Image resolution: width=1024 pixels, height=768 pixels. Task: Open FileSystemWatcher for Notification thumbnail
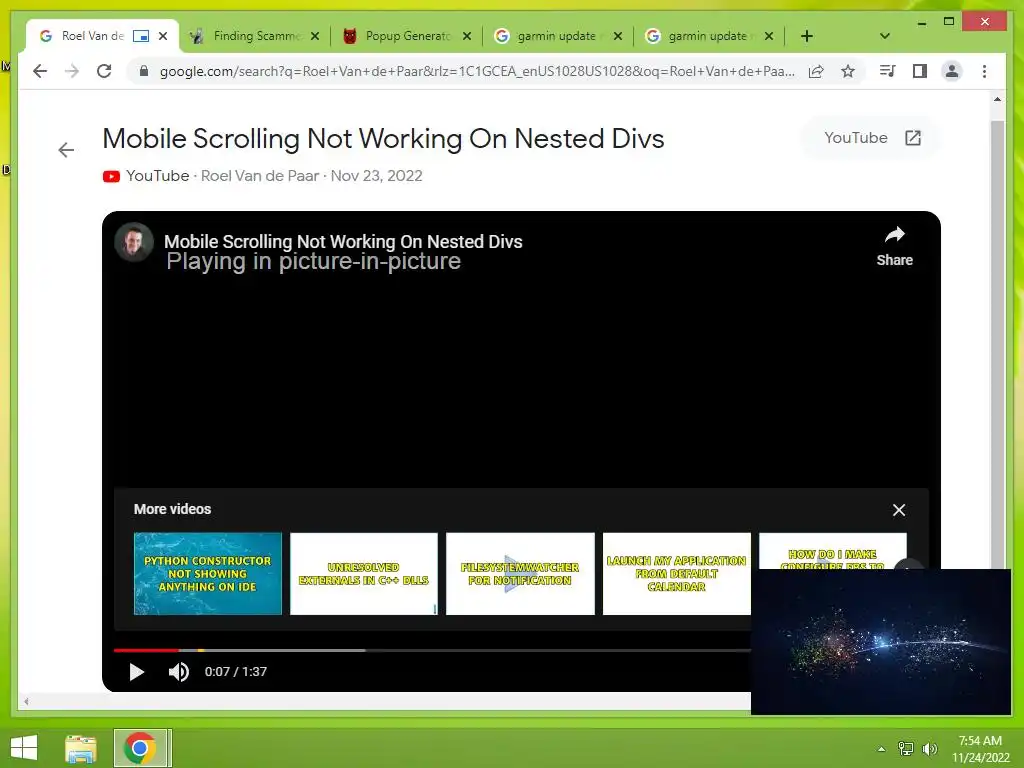point(520,573)
